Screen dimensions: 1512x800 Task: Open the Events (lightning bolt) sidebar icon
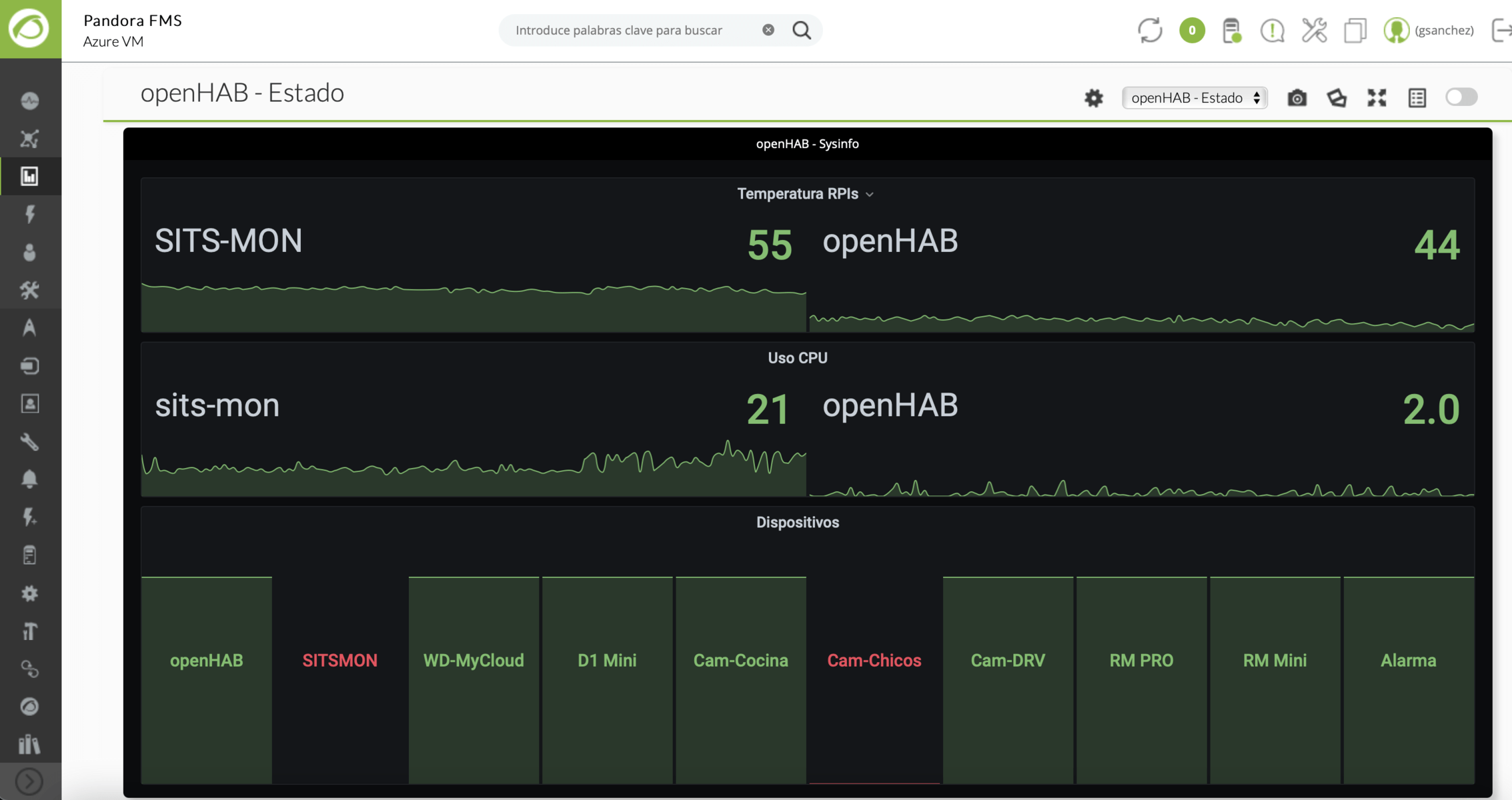click(29, 214)
